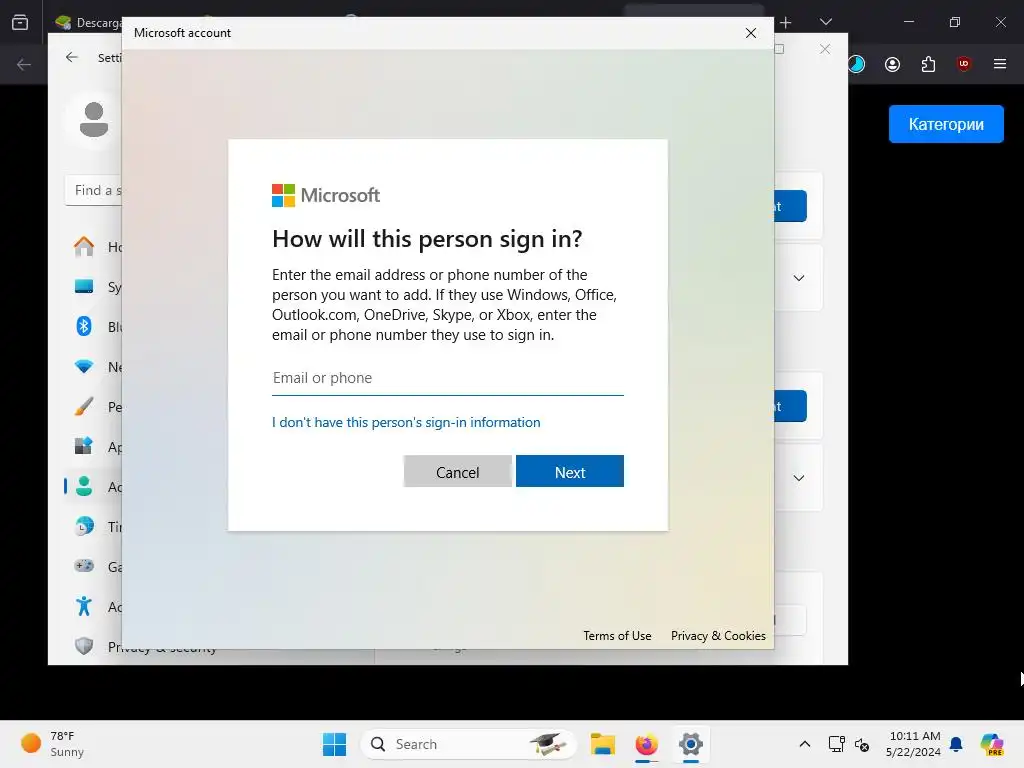
Task: Click the uBlock Origin toolbar icon
Action: click(963, 64)
